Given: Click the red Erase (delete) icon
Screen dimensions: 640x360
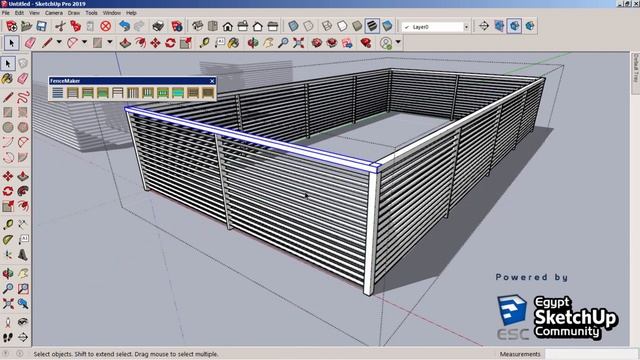Looking at the screenshot, I should coord(106,27).
